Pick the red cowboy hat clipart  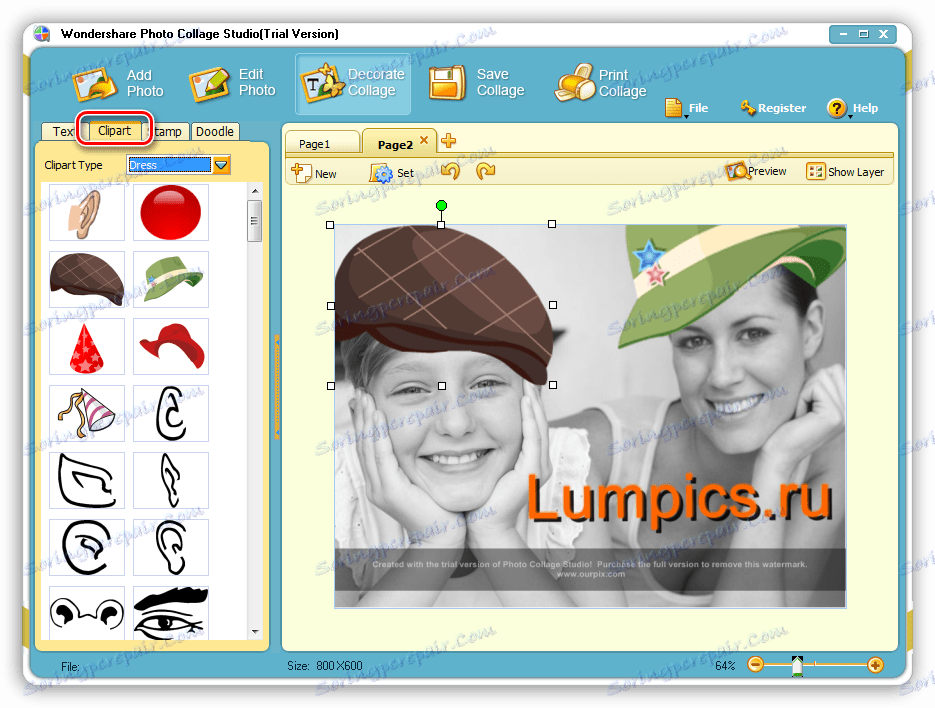pos(171,346)
